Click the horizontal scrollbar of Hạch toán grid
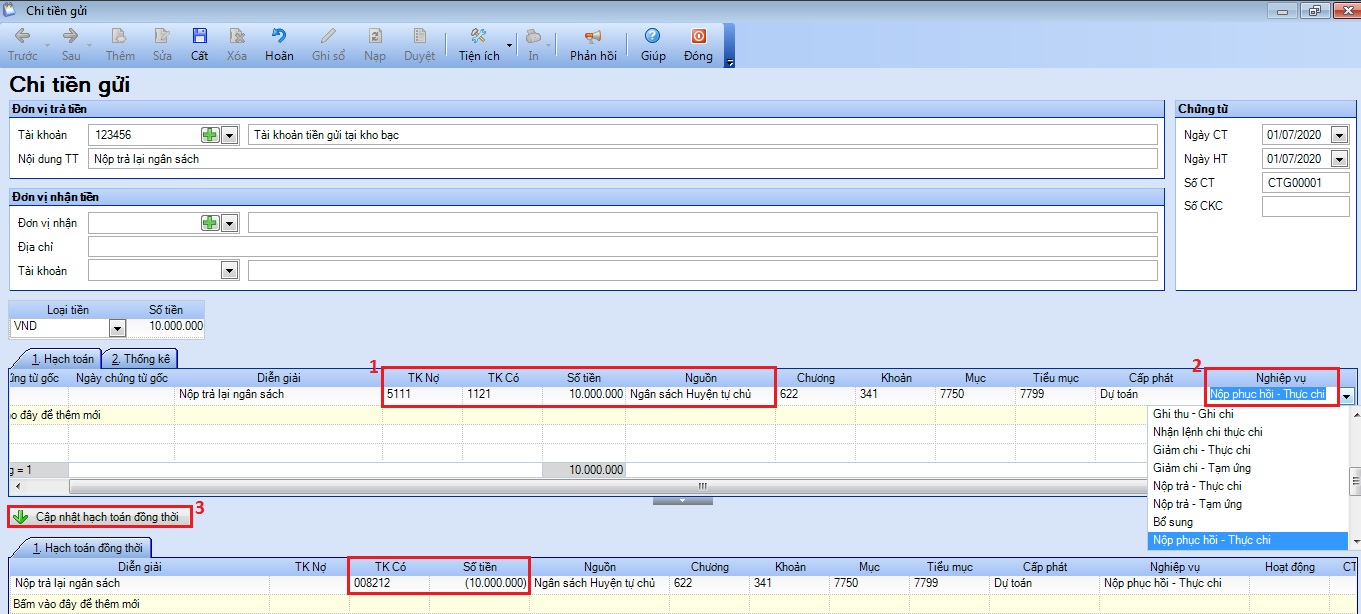 point(608,486)
